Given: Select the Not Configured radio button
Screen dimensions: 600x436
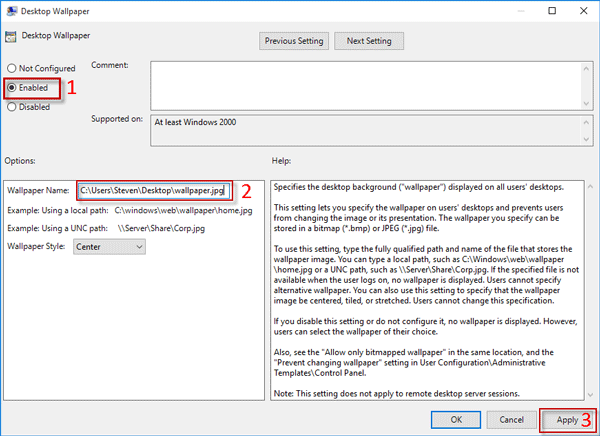Looking at the screenshot, I should (12, 68).
